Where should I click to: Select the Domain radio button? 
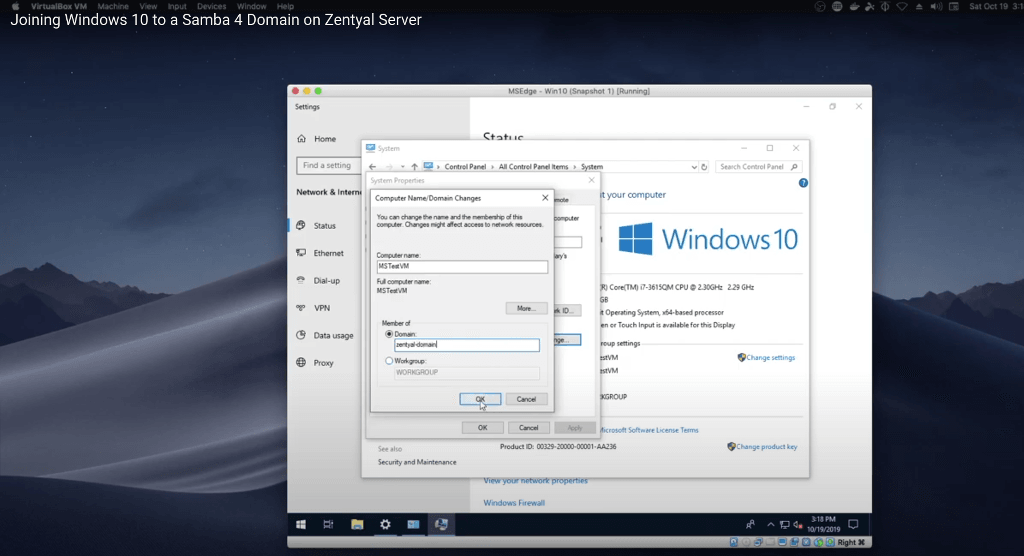pyautogui.click(x=389, y=334)
